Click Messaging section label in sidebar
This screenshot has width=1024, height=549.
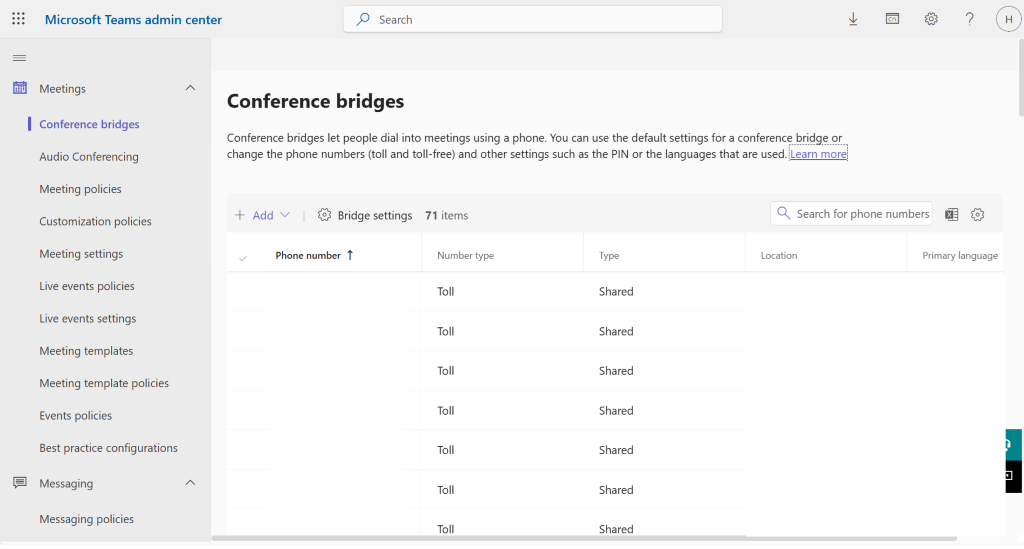coord(66,484)
